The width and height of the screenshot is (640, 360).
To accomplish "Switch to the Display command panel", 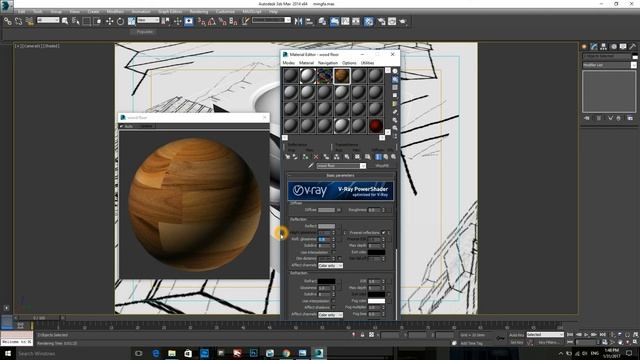I will 623,47.
